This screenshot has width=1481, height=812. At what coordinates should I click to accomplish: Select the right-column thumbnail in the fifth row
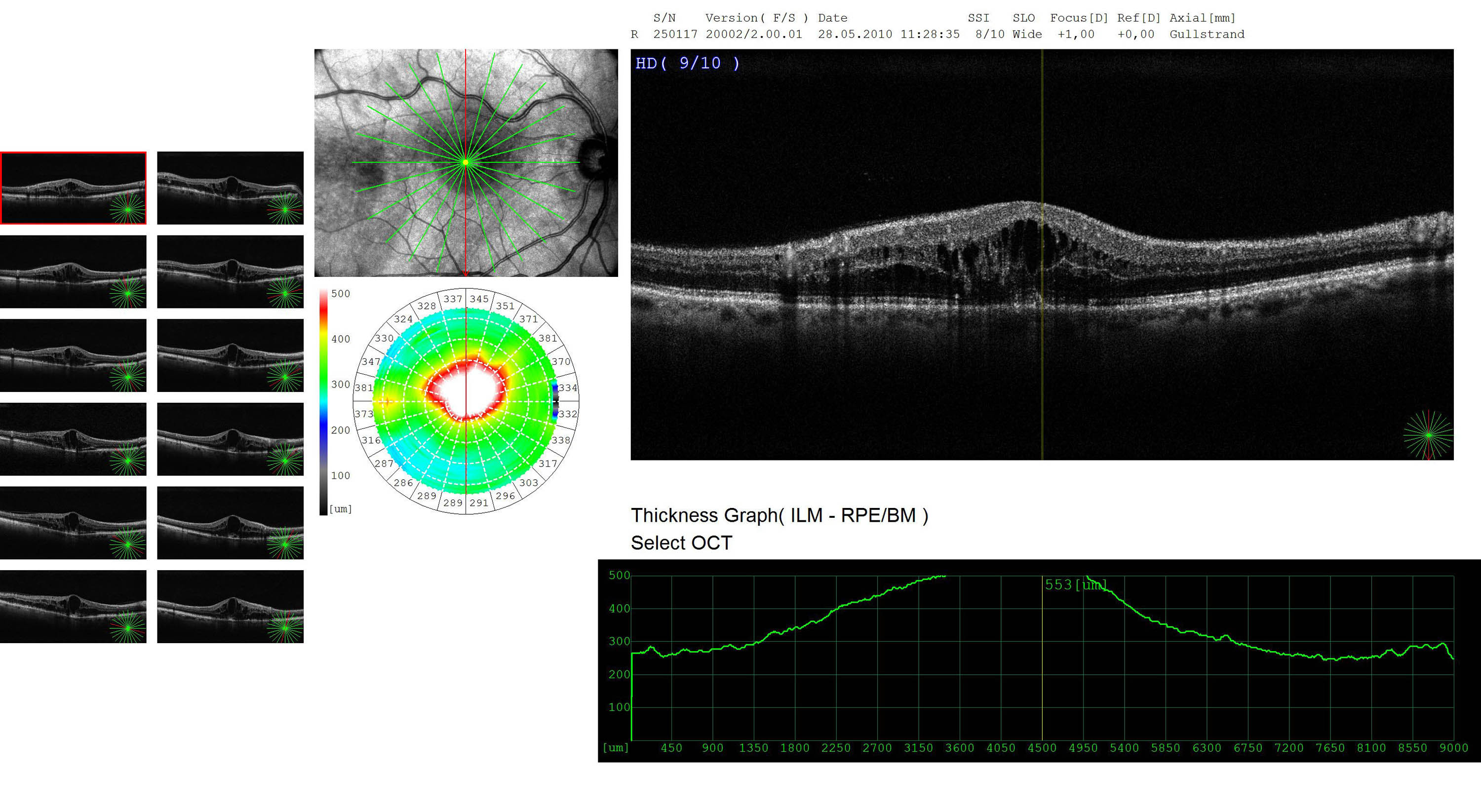tap(230, 523)
